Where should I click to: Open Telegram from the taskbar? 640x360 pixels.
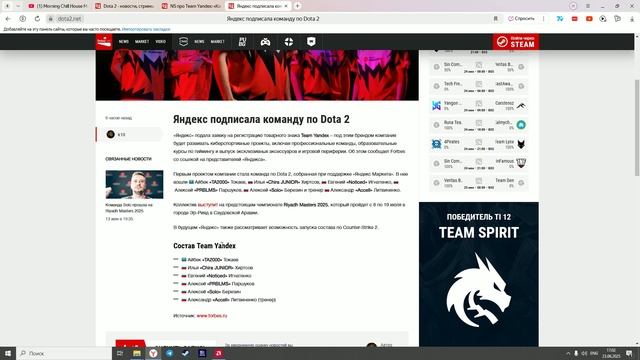pos(169,353)
